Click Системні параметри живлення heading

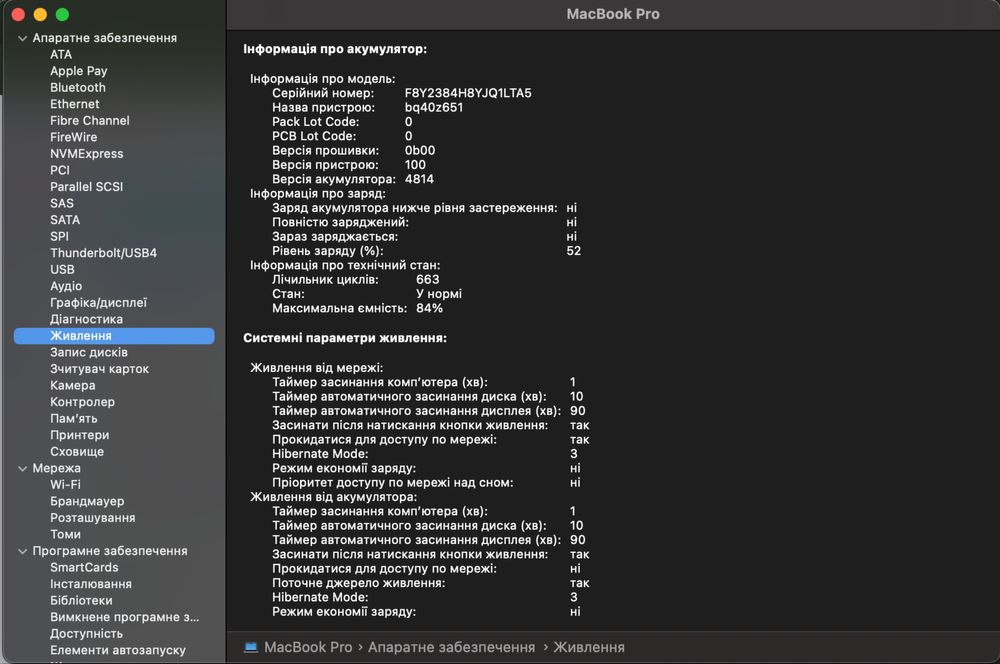click(x=345, y=339)
